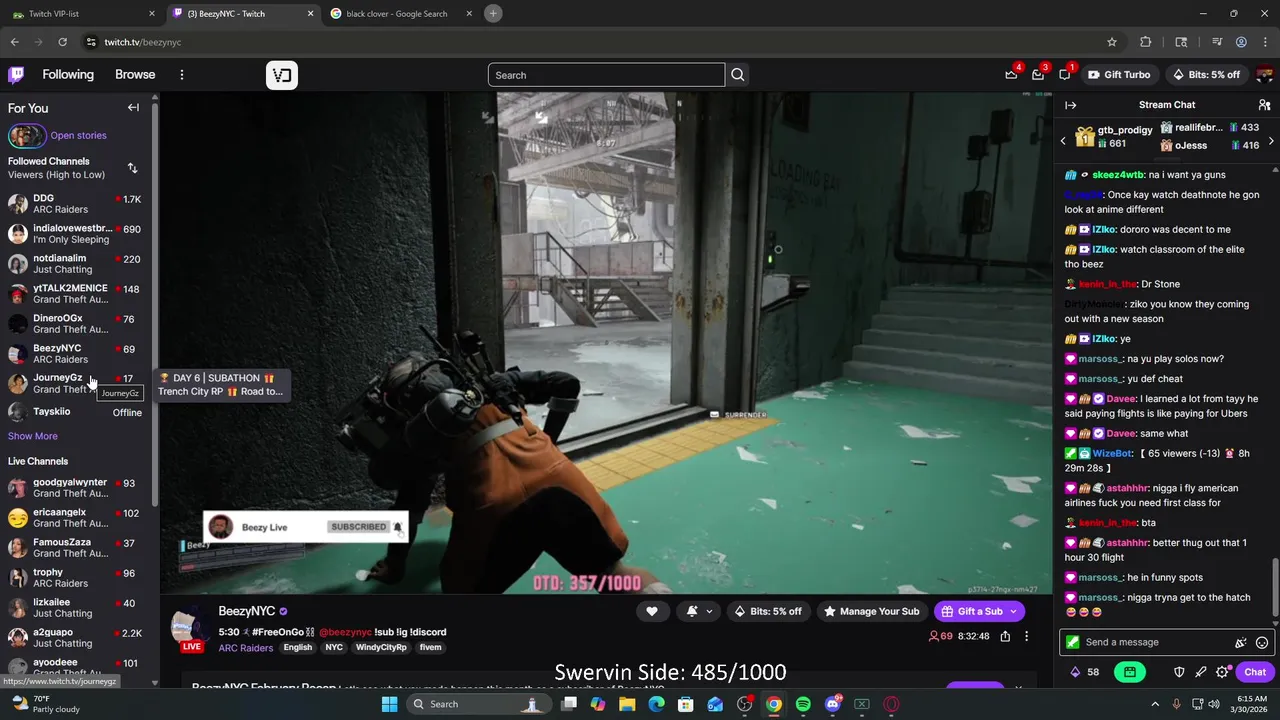Open OBS Studio from the taskbar
Viewport: 1280px width, 720px height.
click(x=744, y=704)
